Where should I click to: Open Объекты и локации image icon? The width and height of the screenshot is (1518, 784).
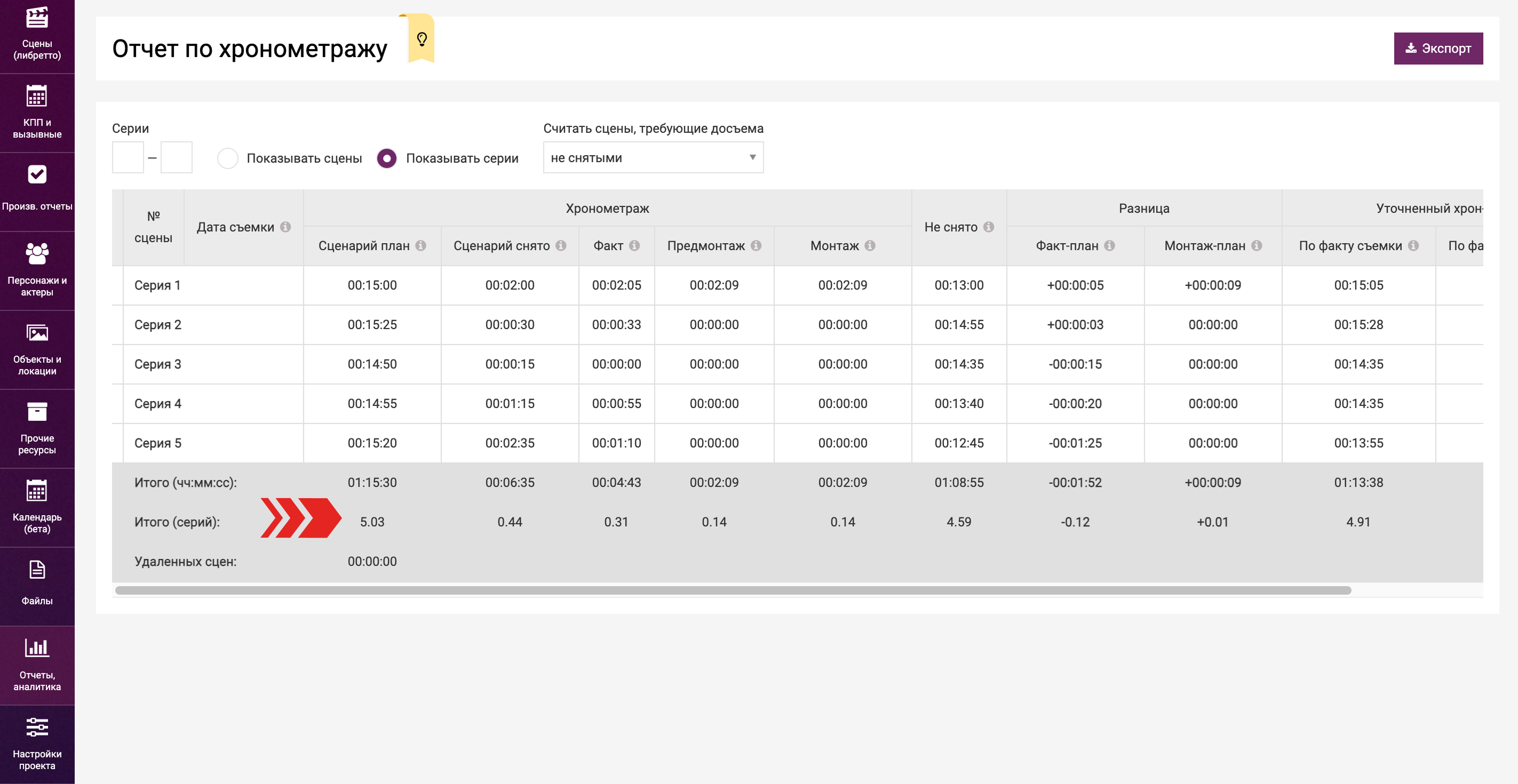36,333
